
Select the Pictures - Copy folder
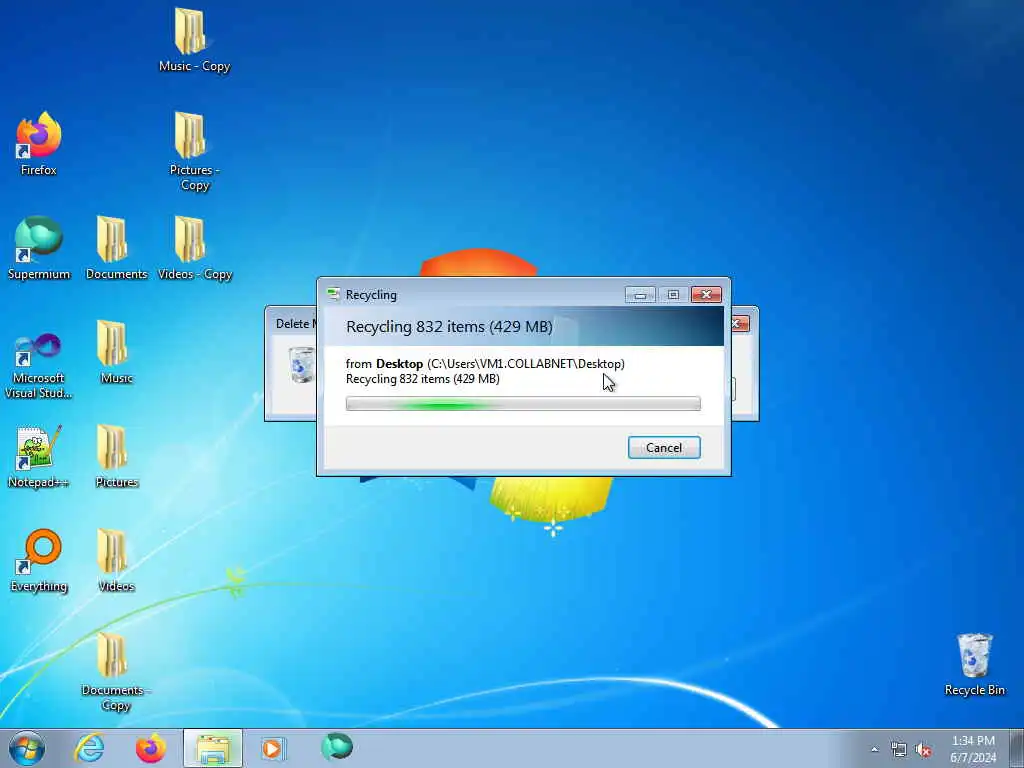pos(194,152)
